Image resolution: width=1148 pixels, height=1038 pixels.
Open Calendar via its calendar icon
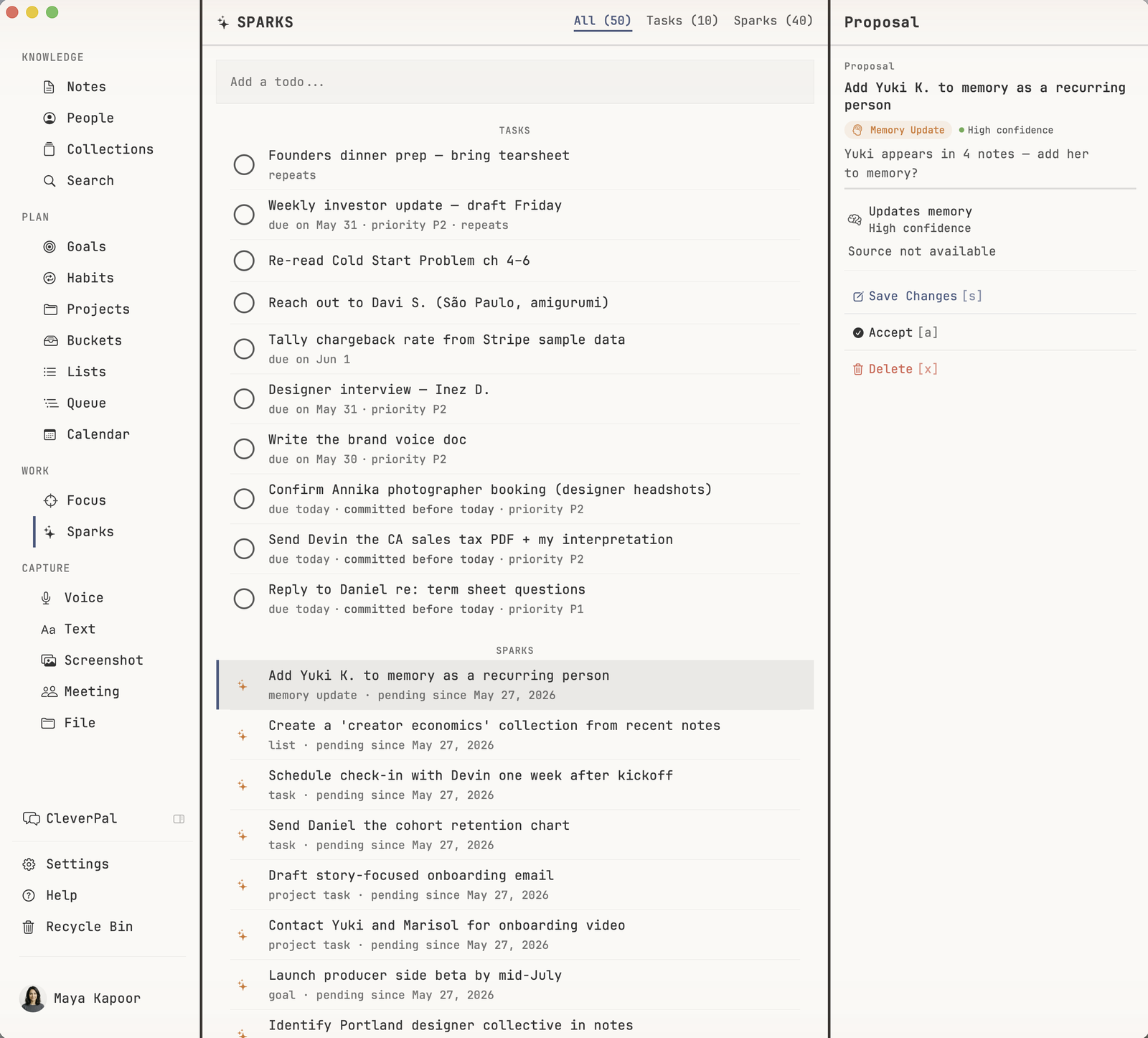point(49,434)
